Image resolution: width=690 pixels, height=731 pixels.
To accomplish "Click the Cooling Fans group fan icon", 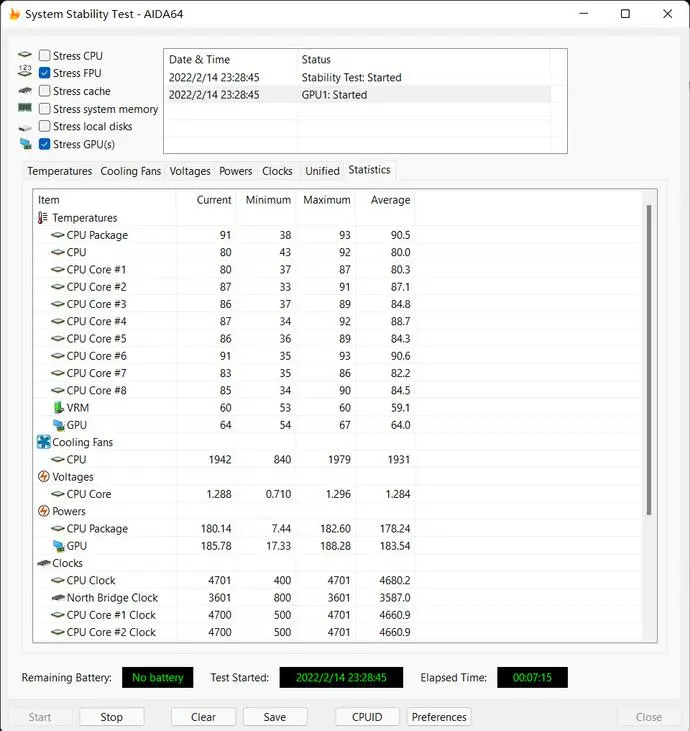I will pos(43,442).
